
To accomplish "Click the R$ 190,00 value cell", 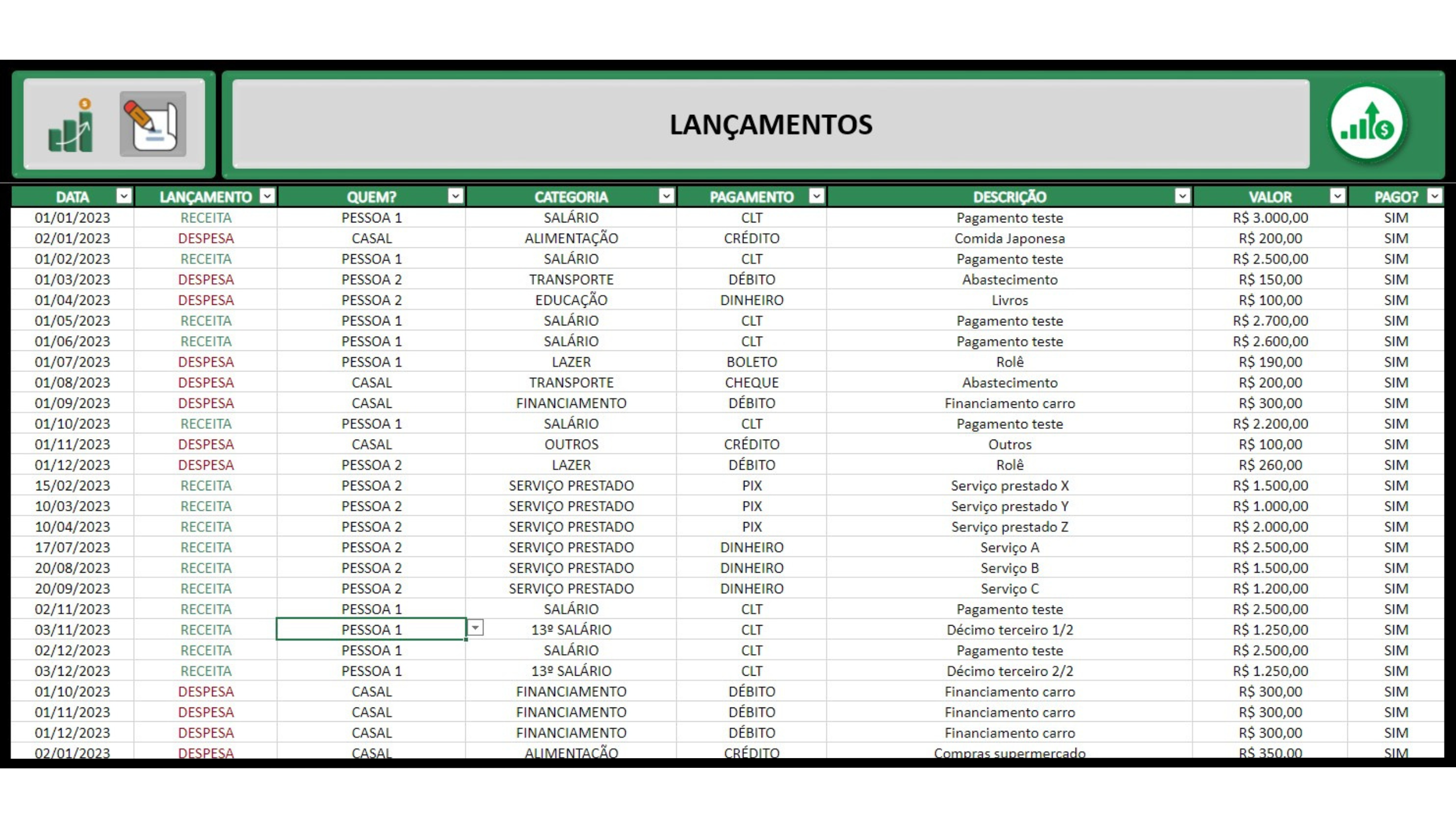I will (x=1270, y=362).
